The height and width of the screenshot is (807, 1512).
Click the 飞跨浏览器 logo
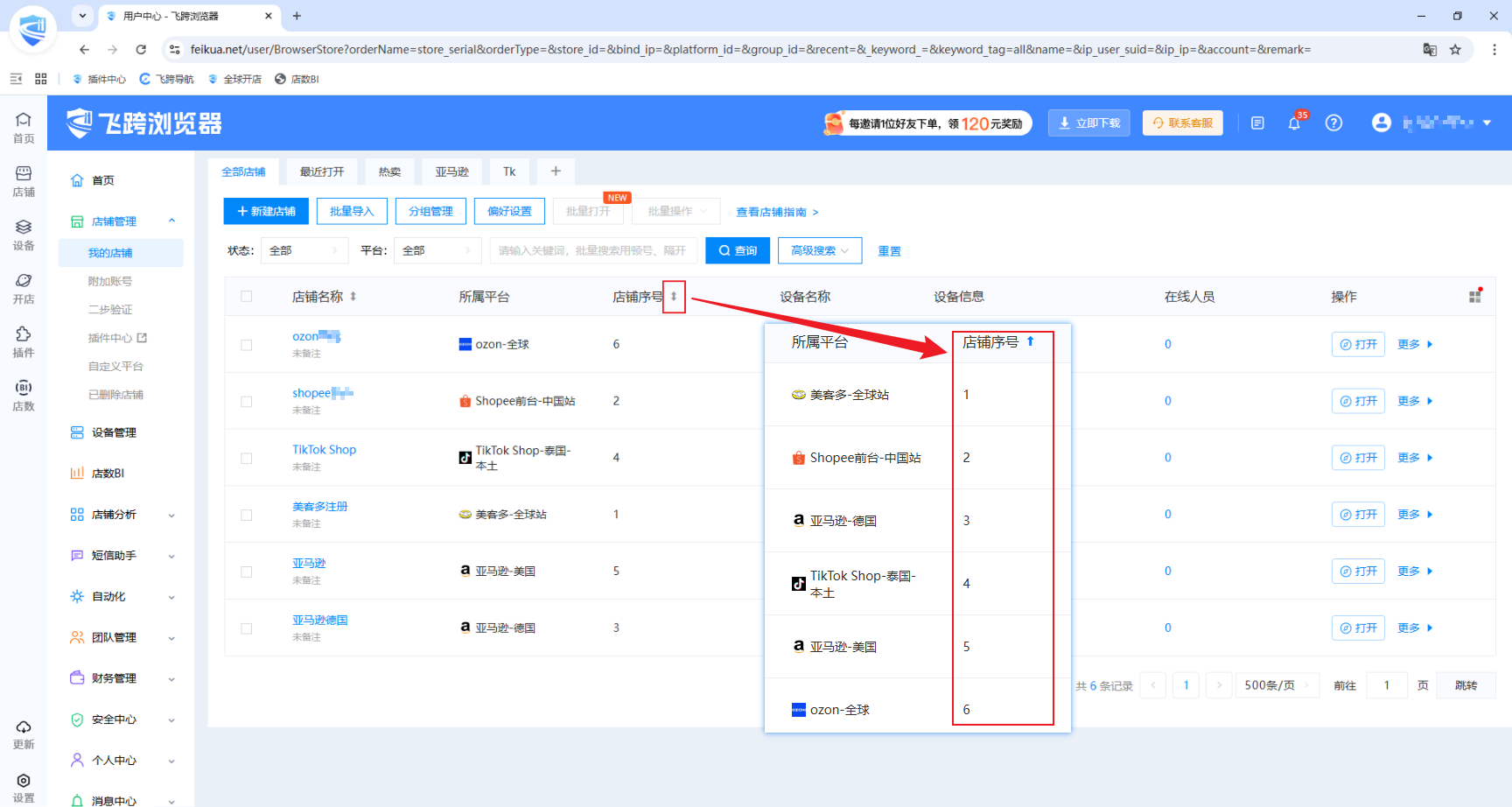point(144,123)
